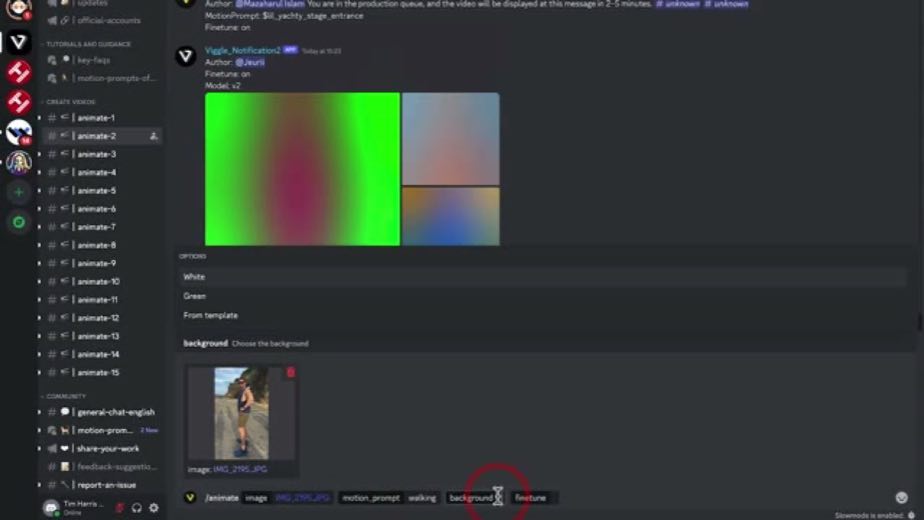
Task: Click the Add a Server plus icon
Action: pyautogui.click(x=18, y=192)
